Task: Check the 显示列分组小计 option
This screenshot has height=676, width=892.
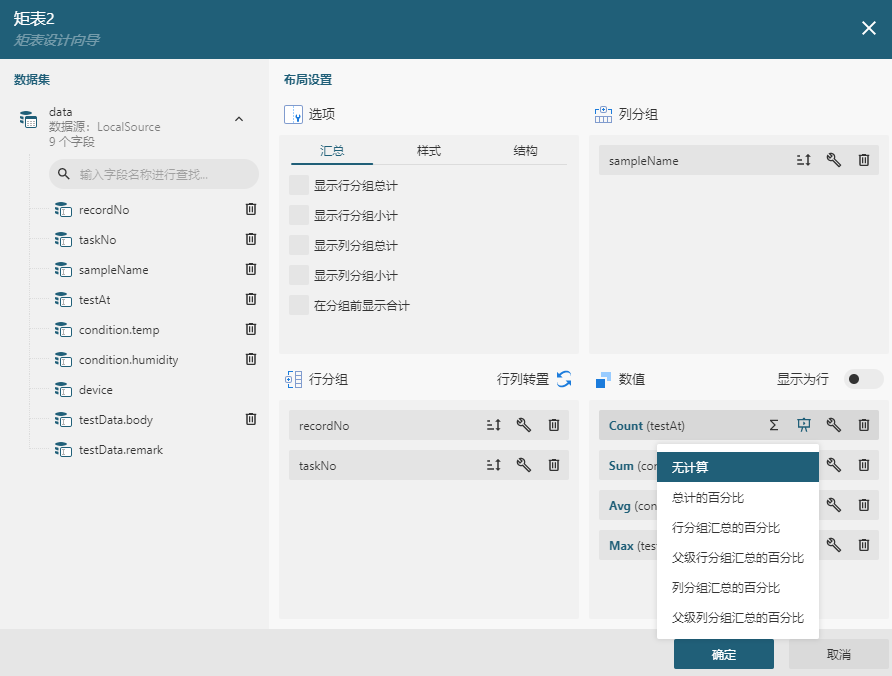Action: pos(299,275)
